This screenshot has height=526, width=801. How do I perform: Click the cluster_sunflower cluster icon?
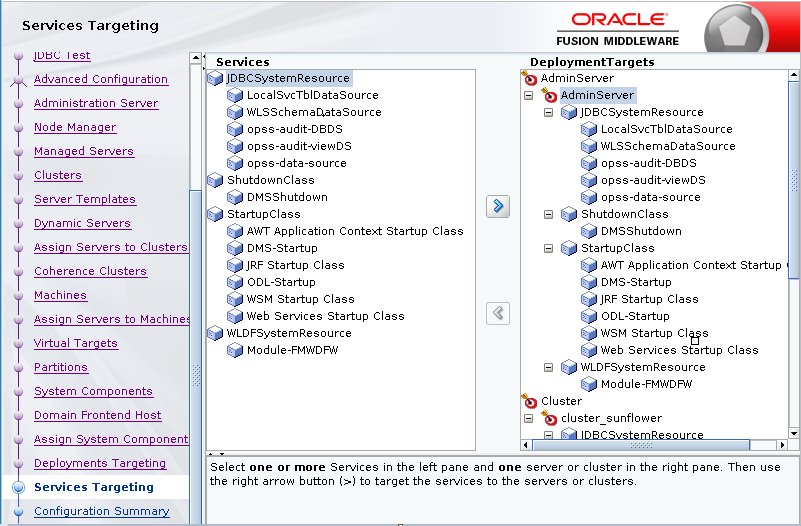[549, 418]
